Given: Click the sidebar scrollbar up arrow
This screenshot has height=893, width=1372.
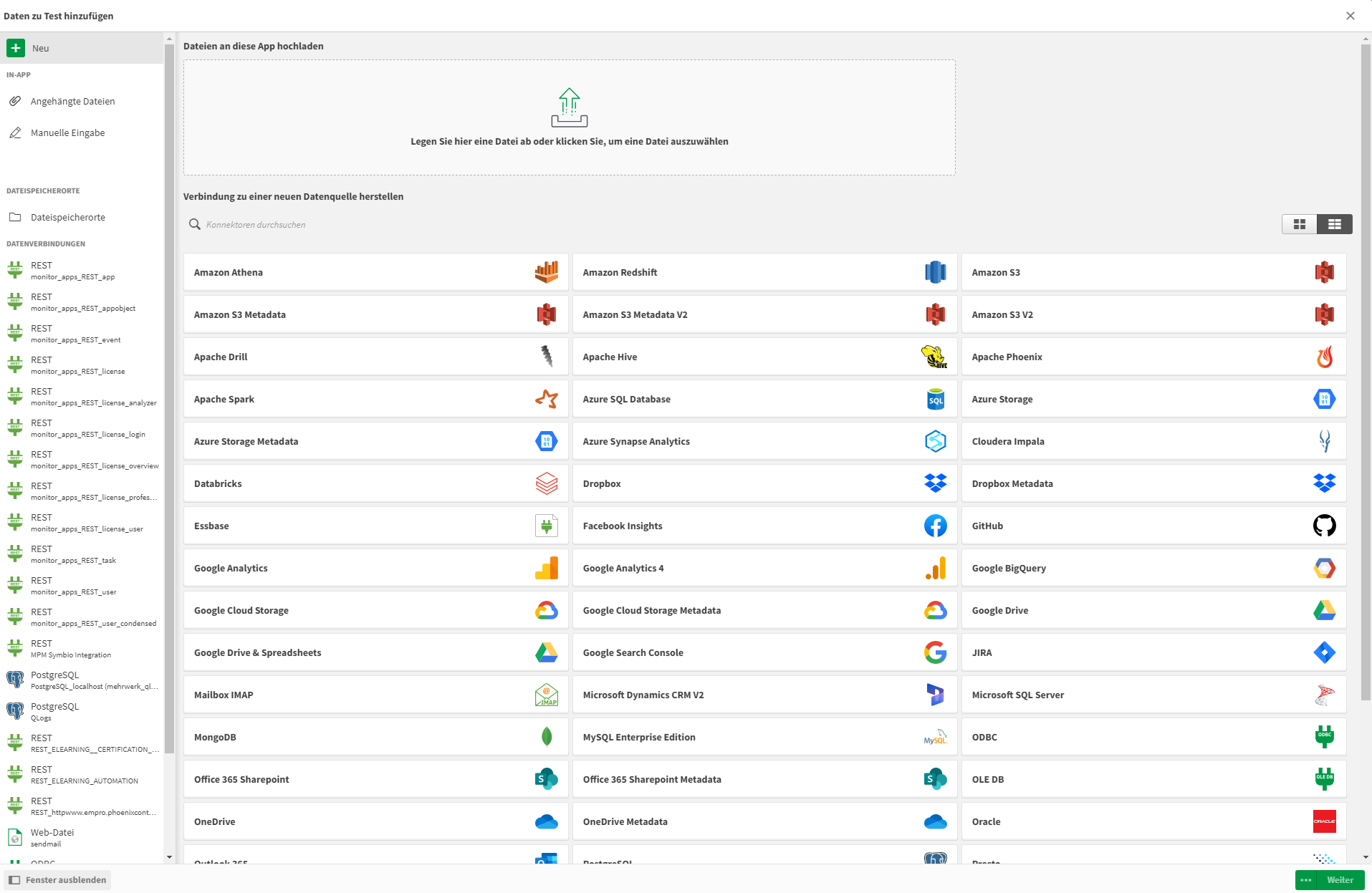Looking at the screenshot, I should pyautogui.click(x=169, y=39).
